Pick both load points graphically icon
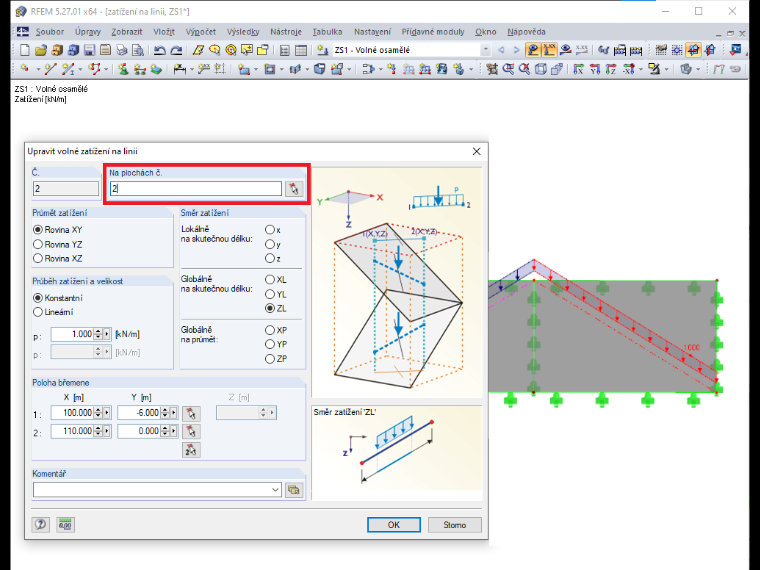 click(x=191, y=450)
